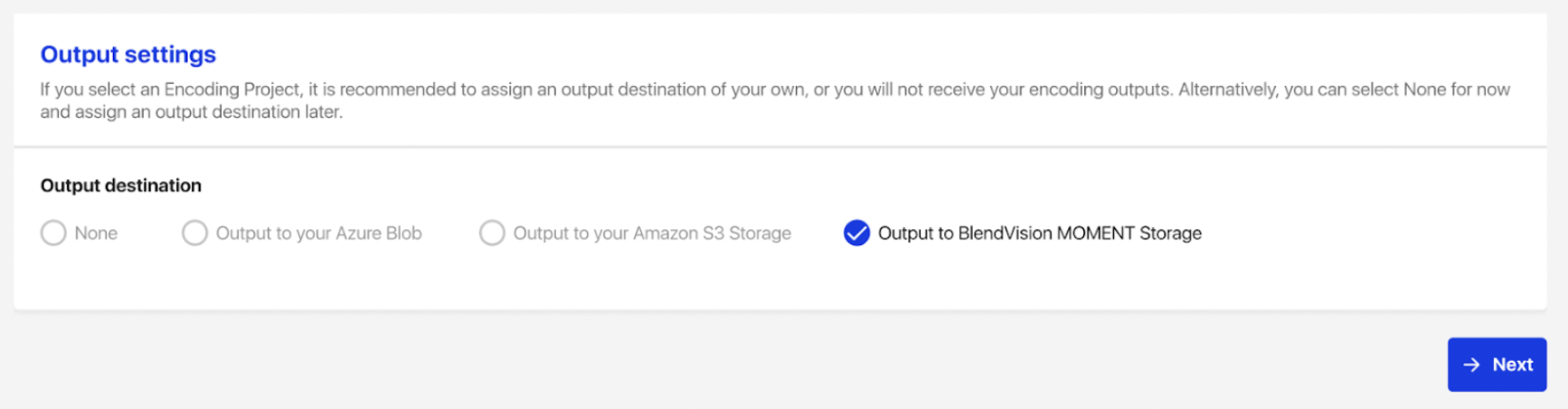Click 'Output to your Azure Blob' label
This screenshot has width=1568, height=409.
pos(318,233)
